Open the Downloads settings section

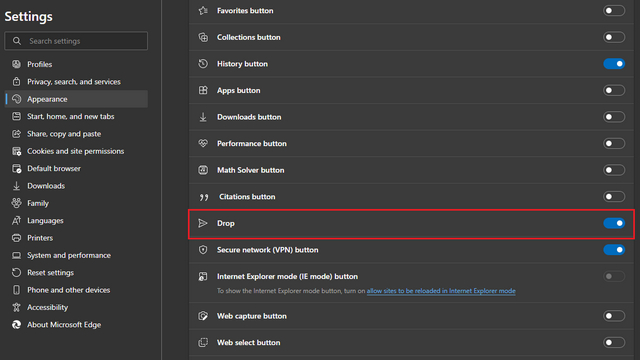76,186
